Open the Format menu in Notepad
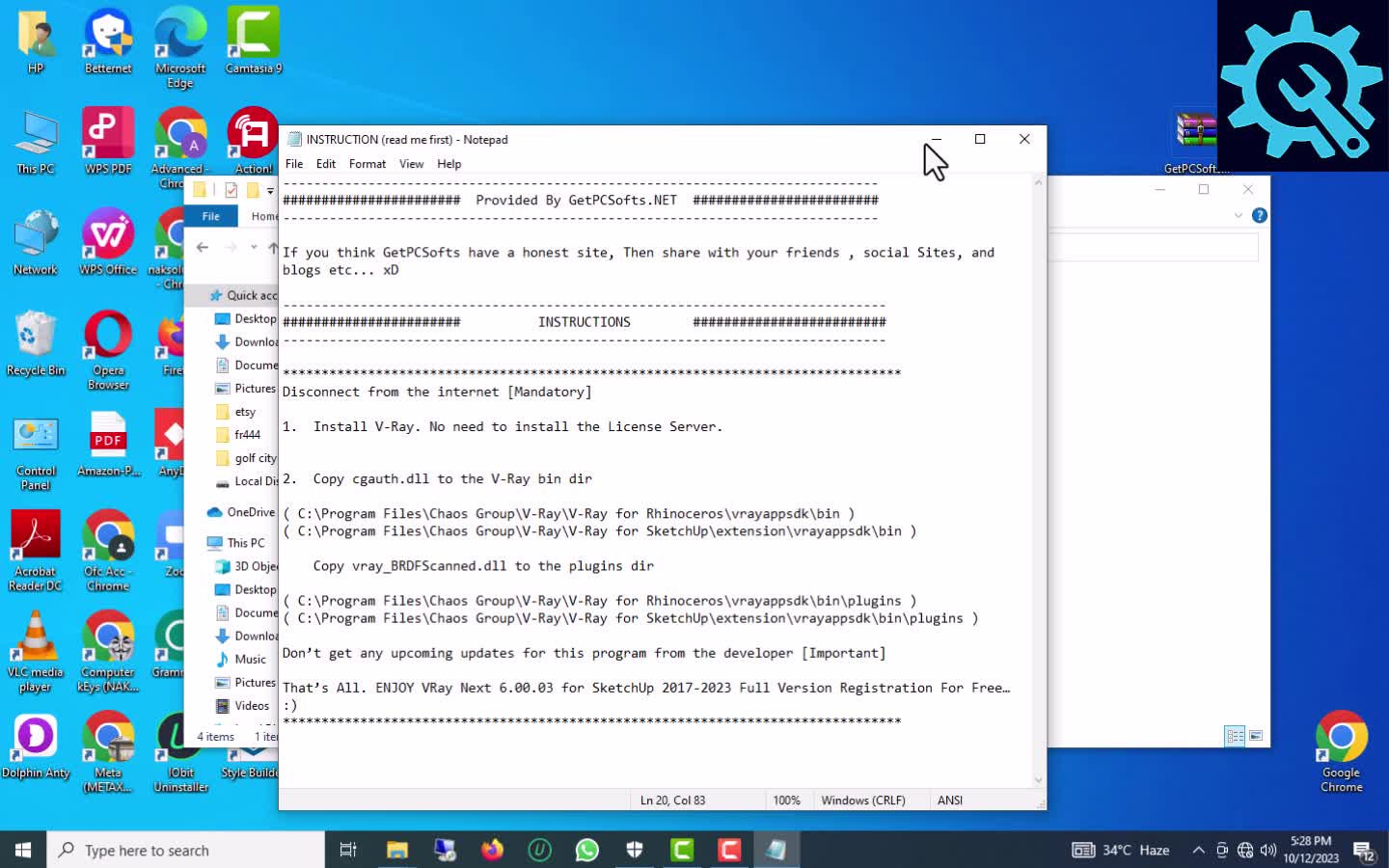The image size is (1389, 868). pos(367,164)
